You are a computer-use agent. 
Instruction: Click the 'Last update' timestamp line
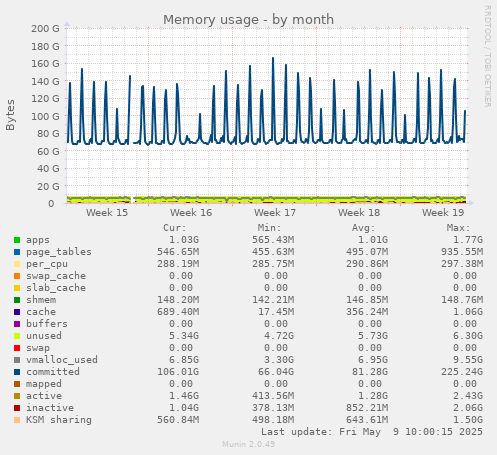pyautogui.click(x=372, y=432)
